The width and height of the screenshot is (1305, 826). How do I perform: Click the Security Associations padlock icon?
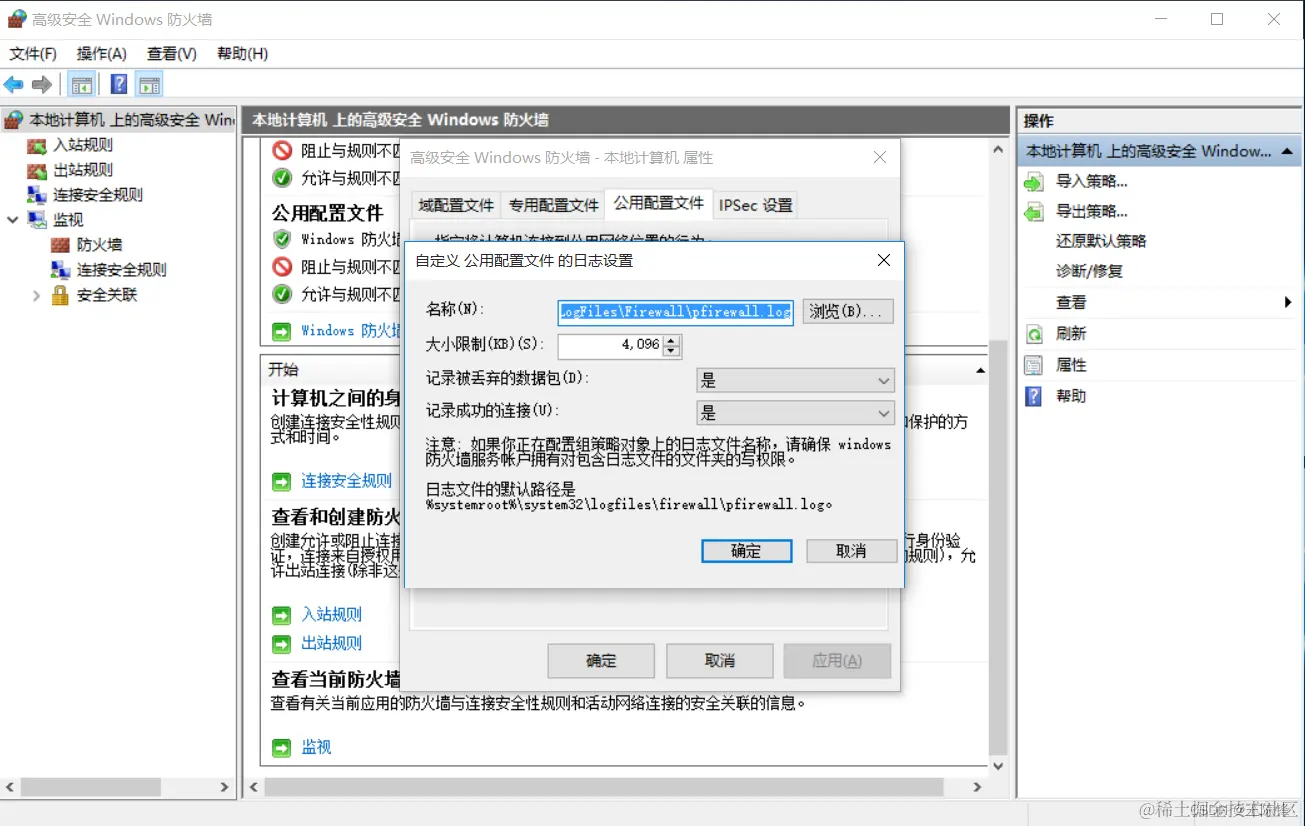pos(60,295)
